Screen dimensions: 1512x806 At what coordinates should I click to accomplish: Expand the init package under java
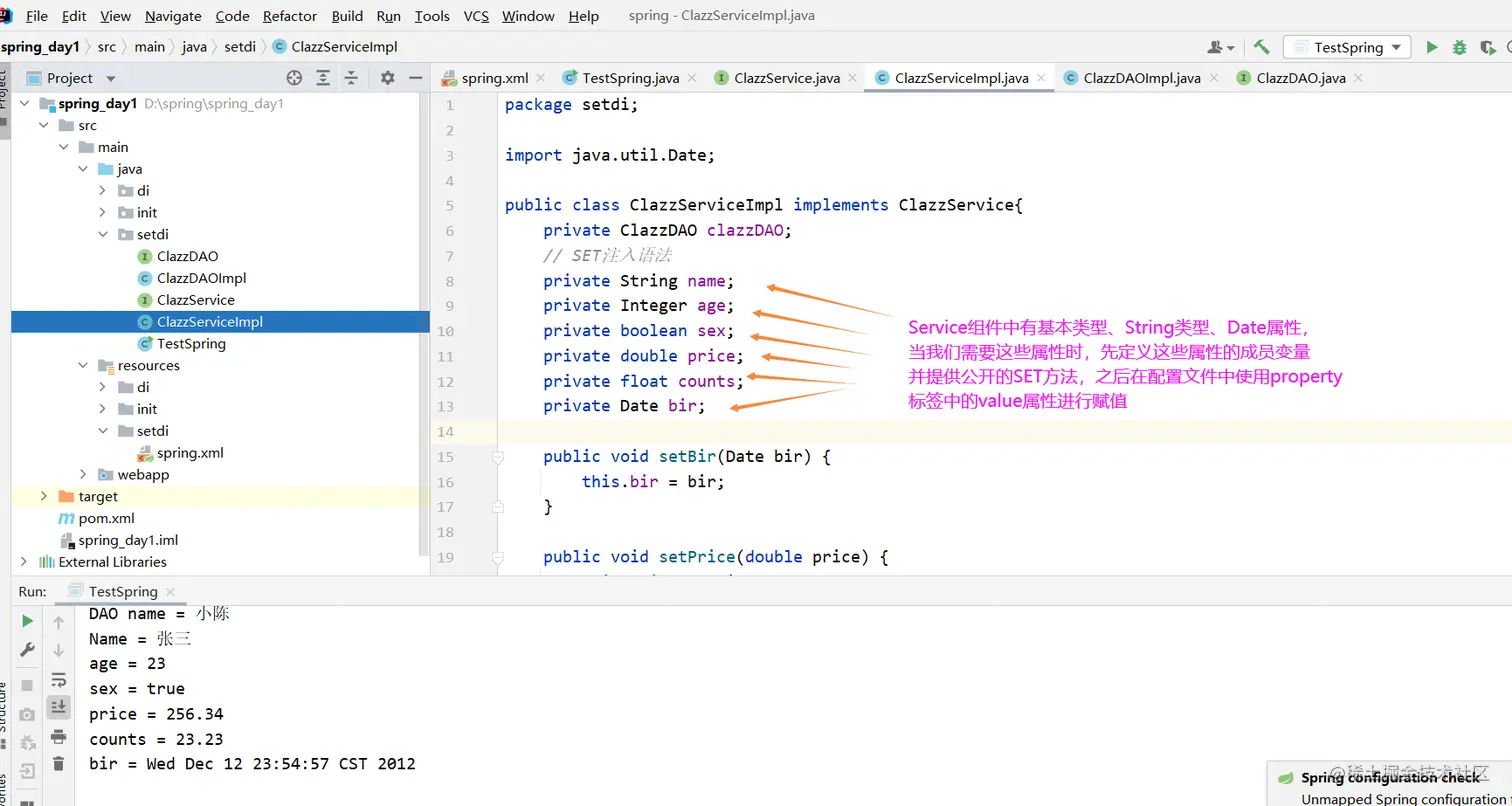(x=103, y=213)
